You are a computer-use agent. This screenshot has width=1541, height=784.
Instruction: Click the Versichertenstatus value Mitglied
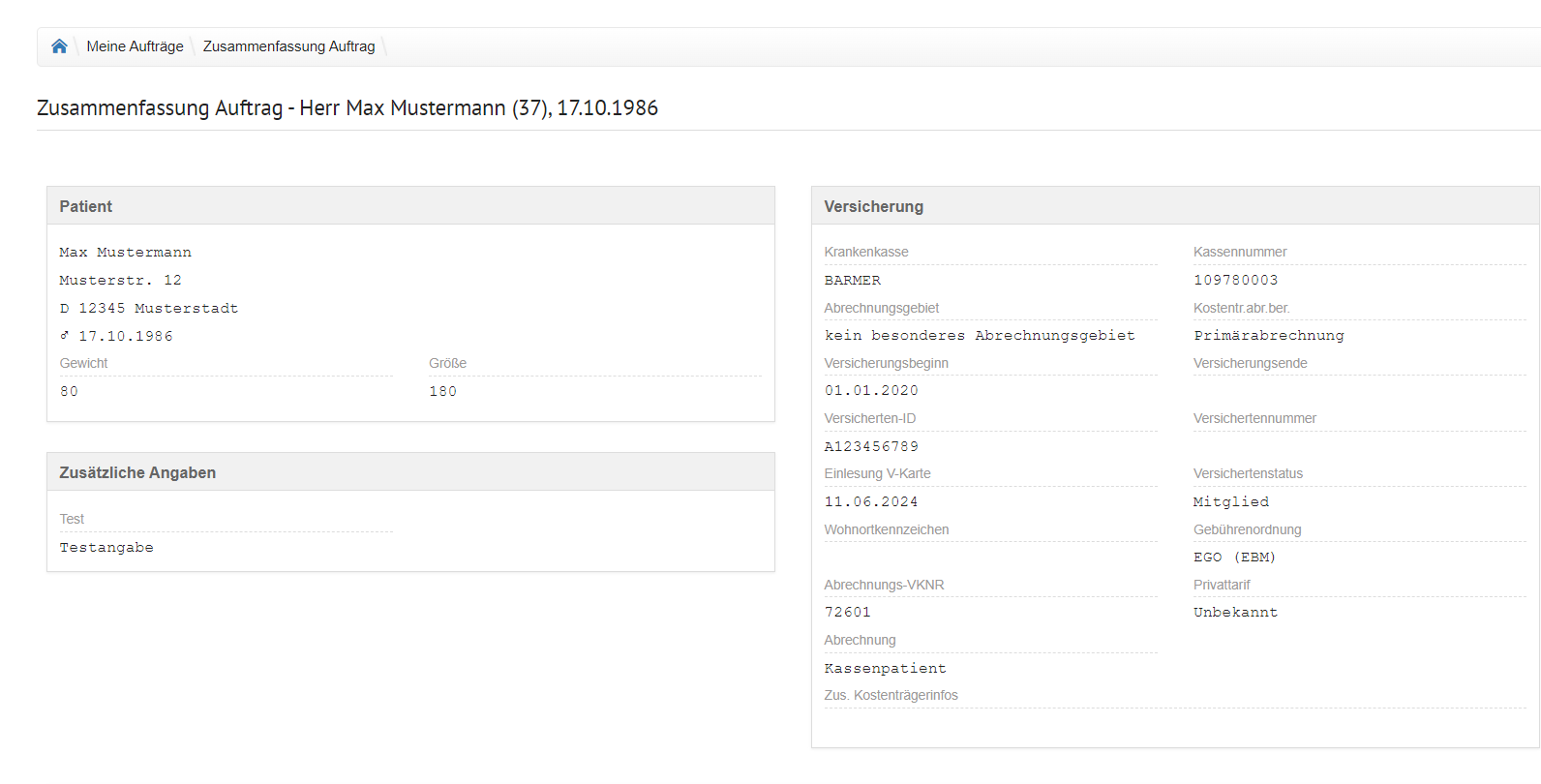point(1230,502)
